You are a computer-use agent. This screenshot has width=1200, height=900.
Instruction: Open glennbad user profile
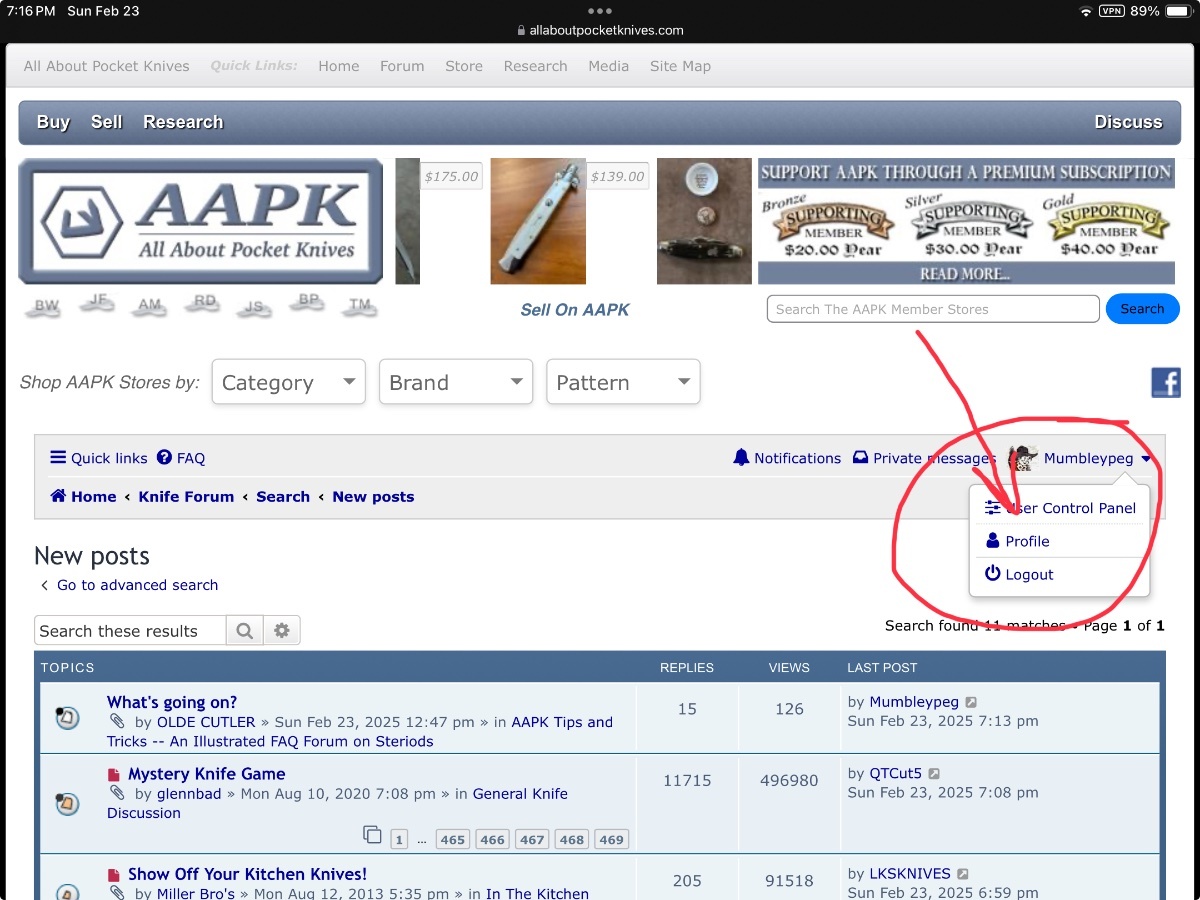click(190, 794)
